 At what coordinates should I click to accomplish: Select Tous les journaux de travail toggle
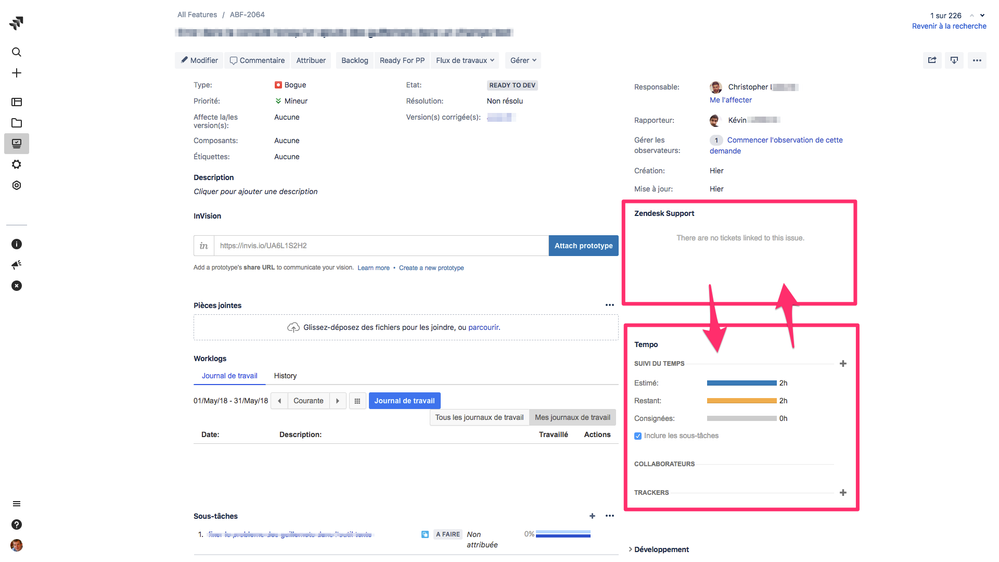click(x=479, y=417)
